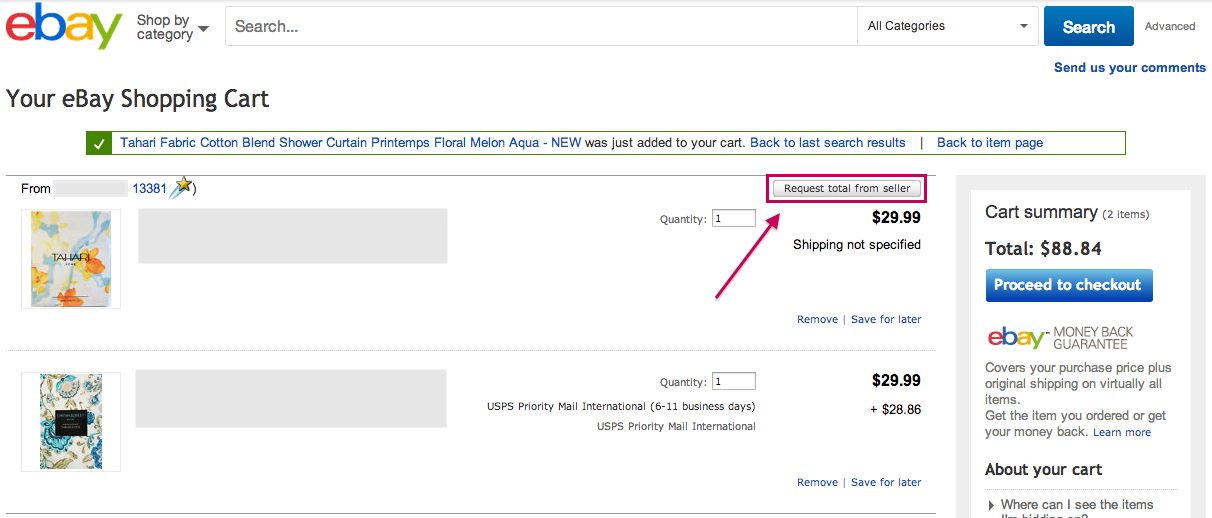Click the Tahari floral curtain thumbnail
Viewport: 1212px width, 518px height.
[71, 258]
